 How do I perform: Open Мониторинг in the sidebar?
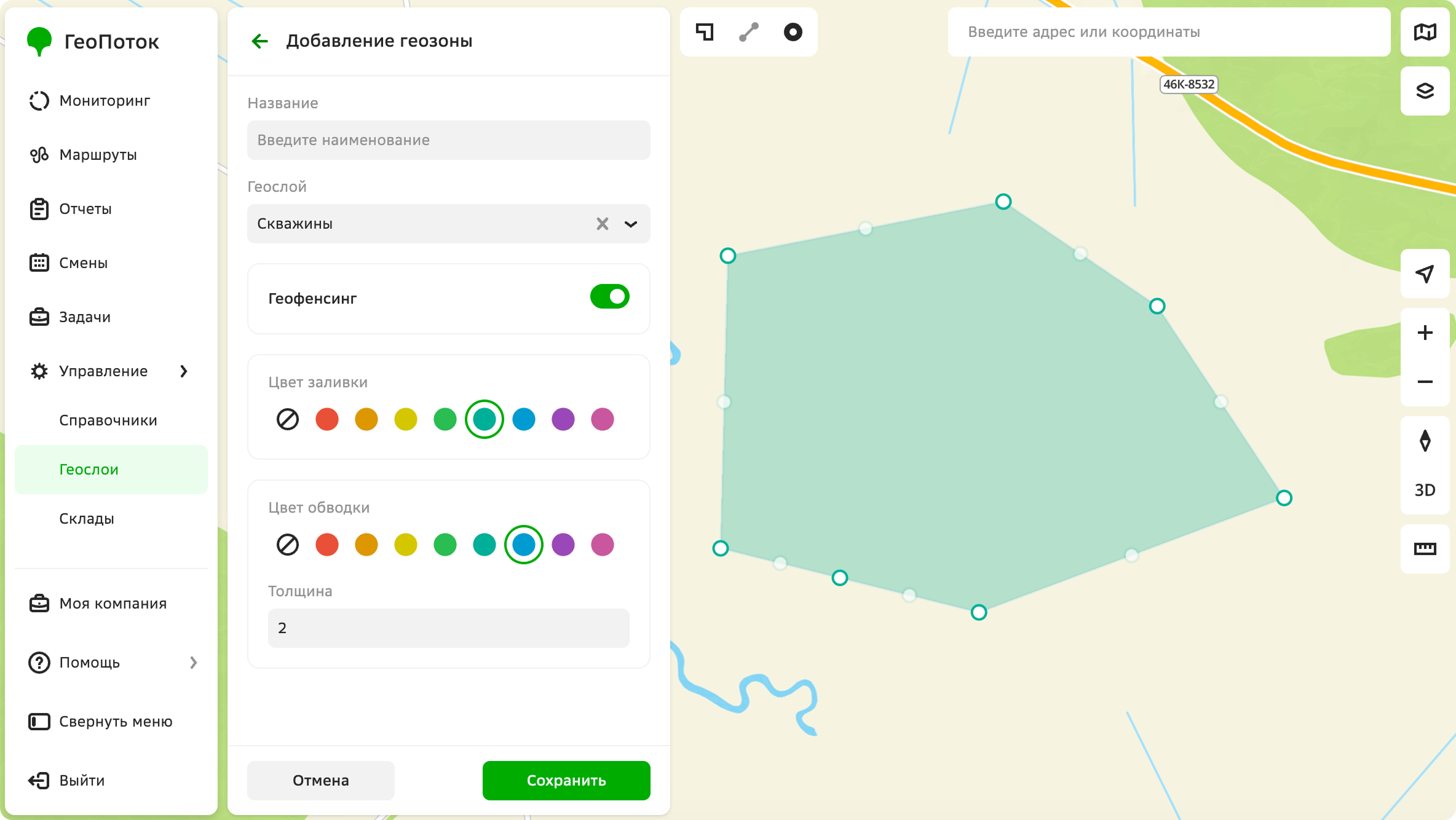[x=111, y=101]
